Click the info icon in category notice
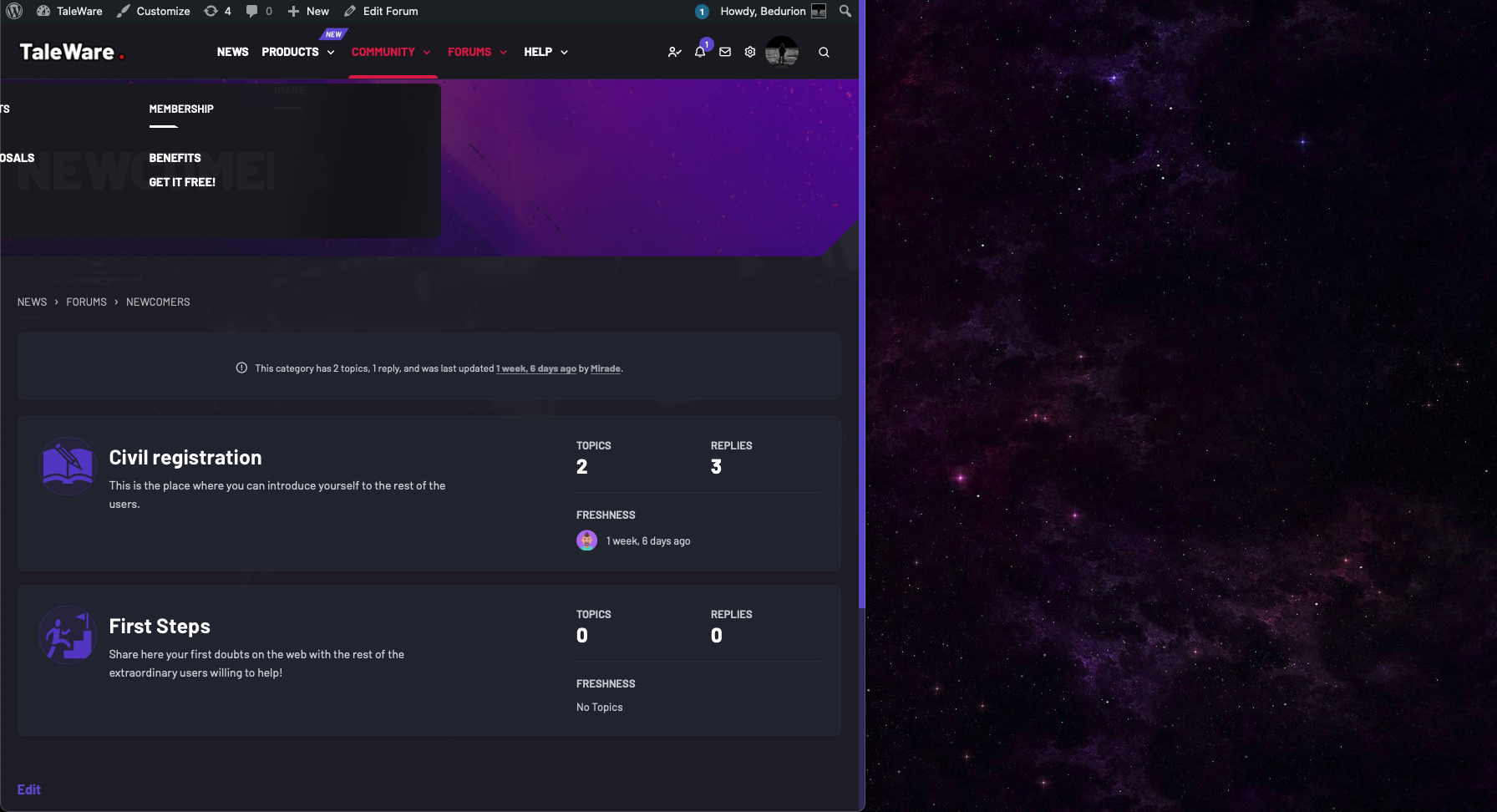 (x=241, y=368)
